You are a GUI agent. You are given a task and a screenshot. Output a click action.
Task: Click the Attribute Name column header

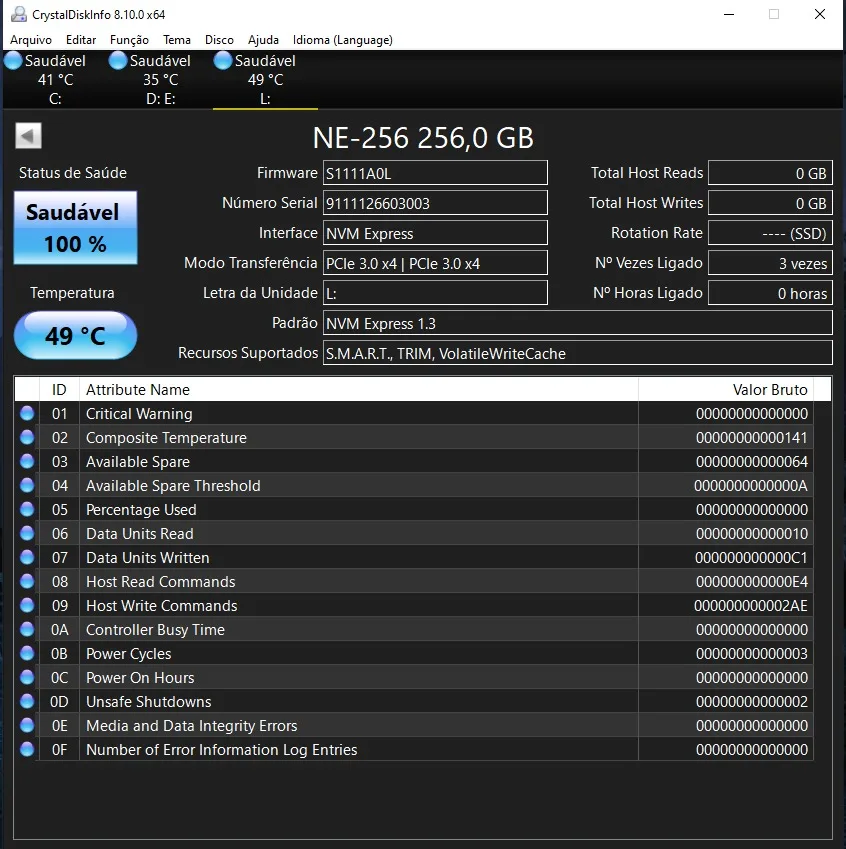click(359, 389)
